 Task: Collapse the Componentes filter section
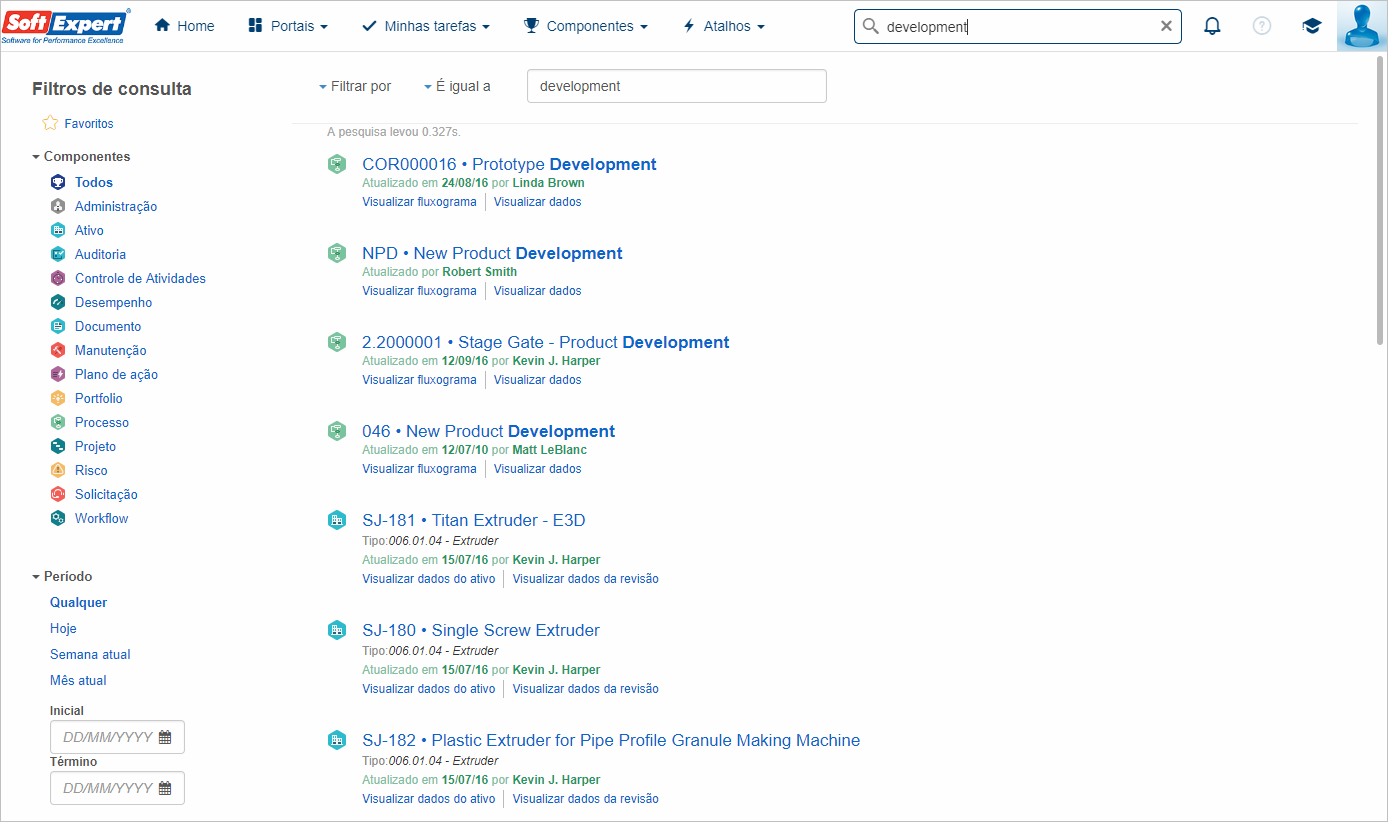pos(81,156)
